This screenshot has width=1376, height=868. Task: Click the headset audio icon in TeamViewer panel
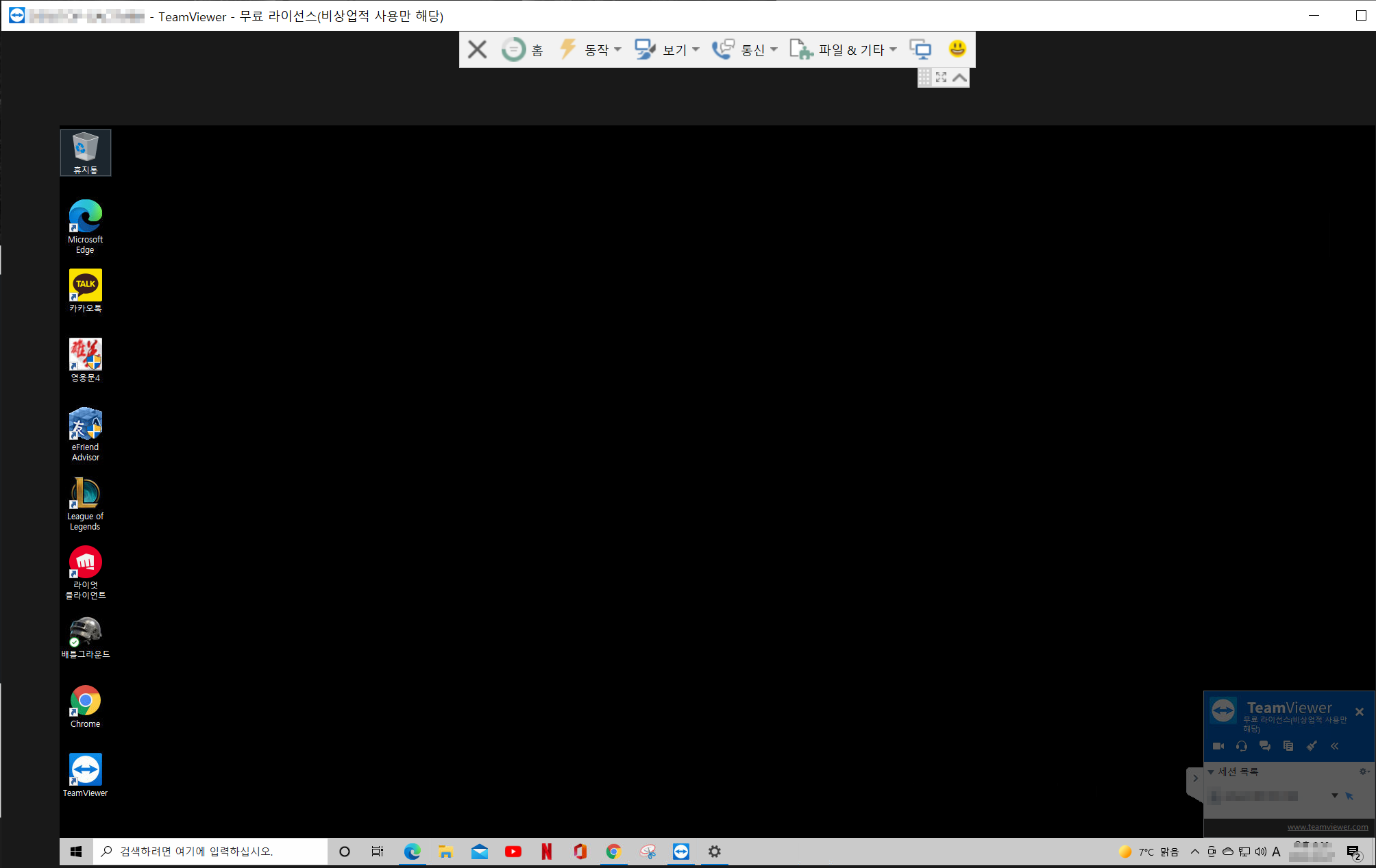(1241, 746)
